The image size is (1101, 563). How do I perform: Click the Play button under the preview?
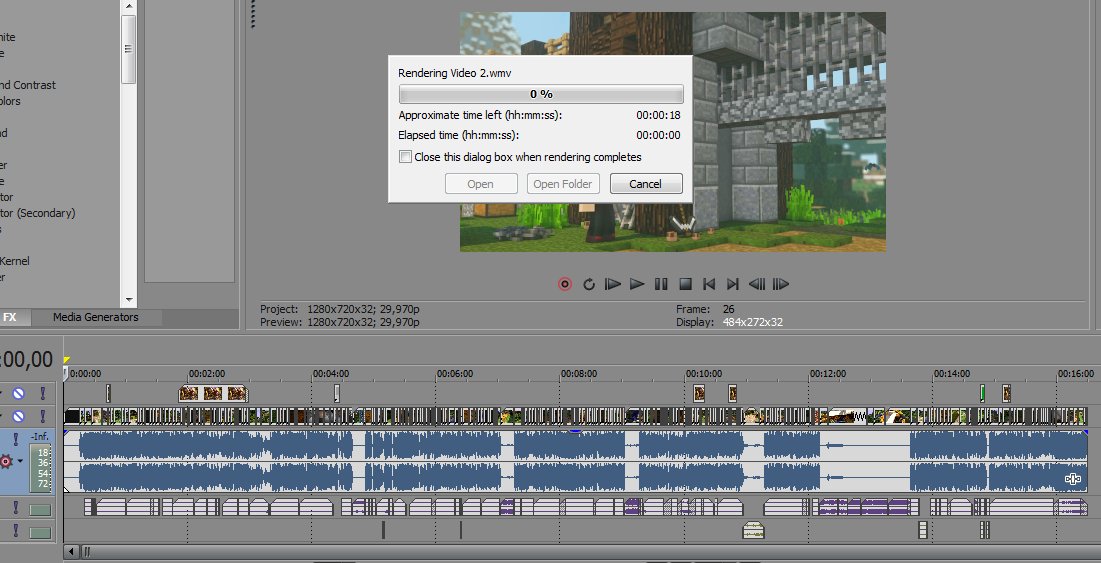(x=637, y=284)
